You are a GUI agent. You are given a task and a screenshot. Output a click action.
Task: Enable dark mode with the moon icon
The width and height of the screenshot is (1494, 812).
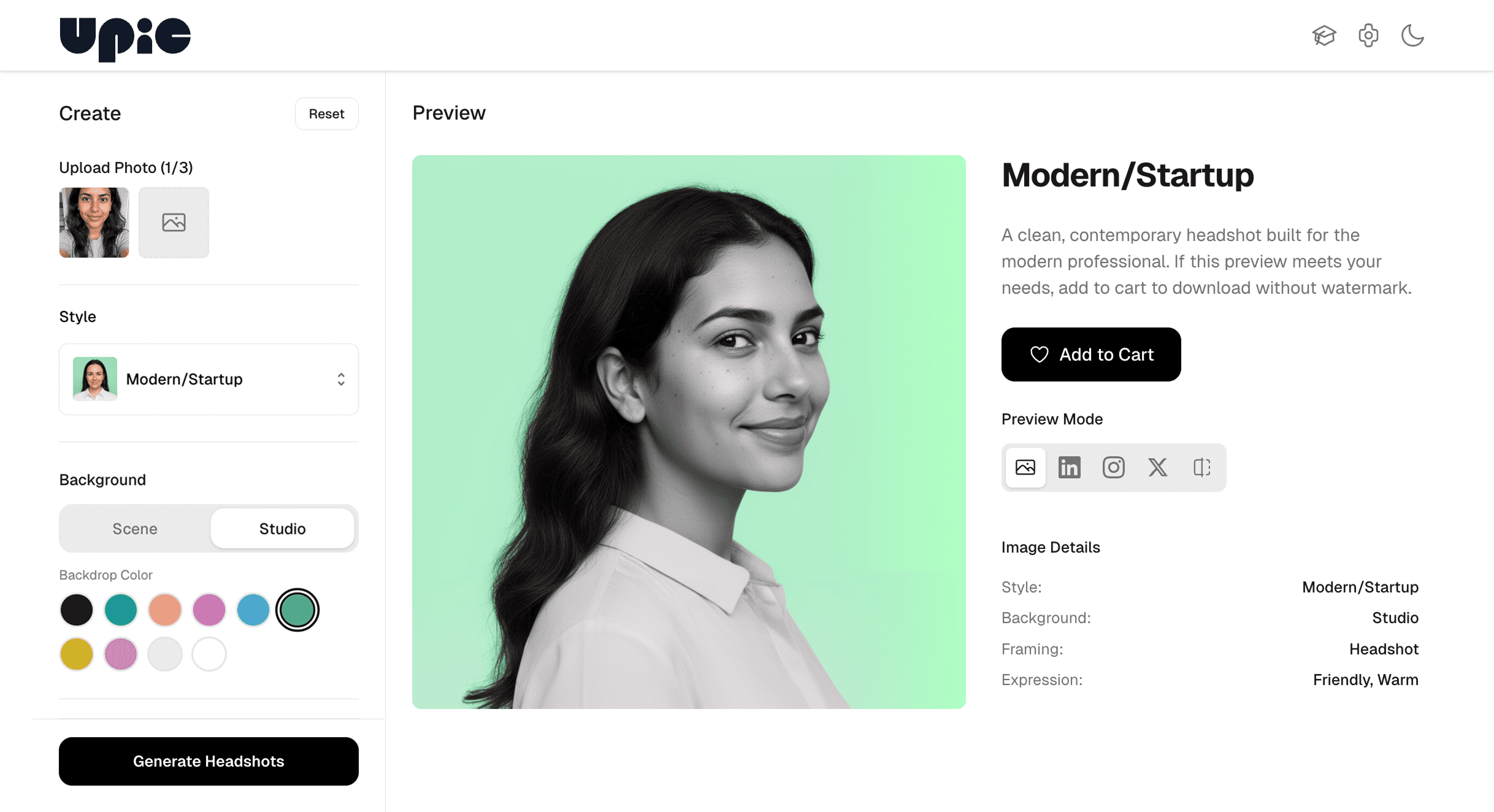point(1412,35)
